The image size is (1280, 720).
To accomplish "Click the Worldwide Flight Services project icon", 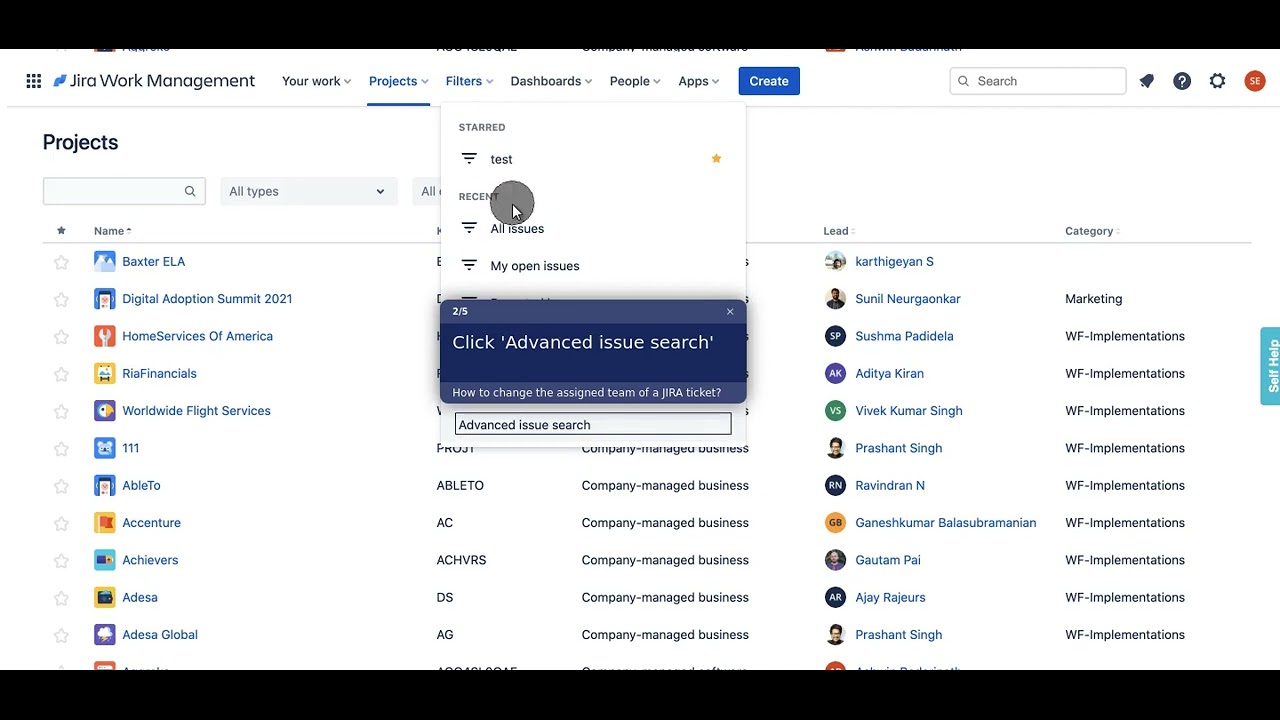I will (105, 411).
